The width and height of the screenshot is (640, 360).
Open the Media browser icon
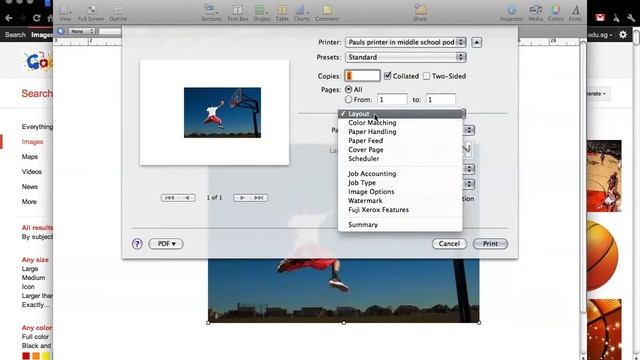click(x=536, y=12)
